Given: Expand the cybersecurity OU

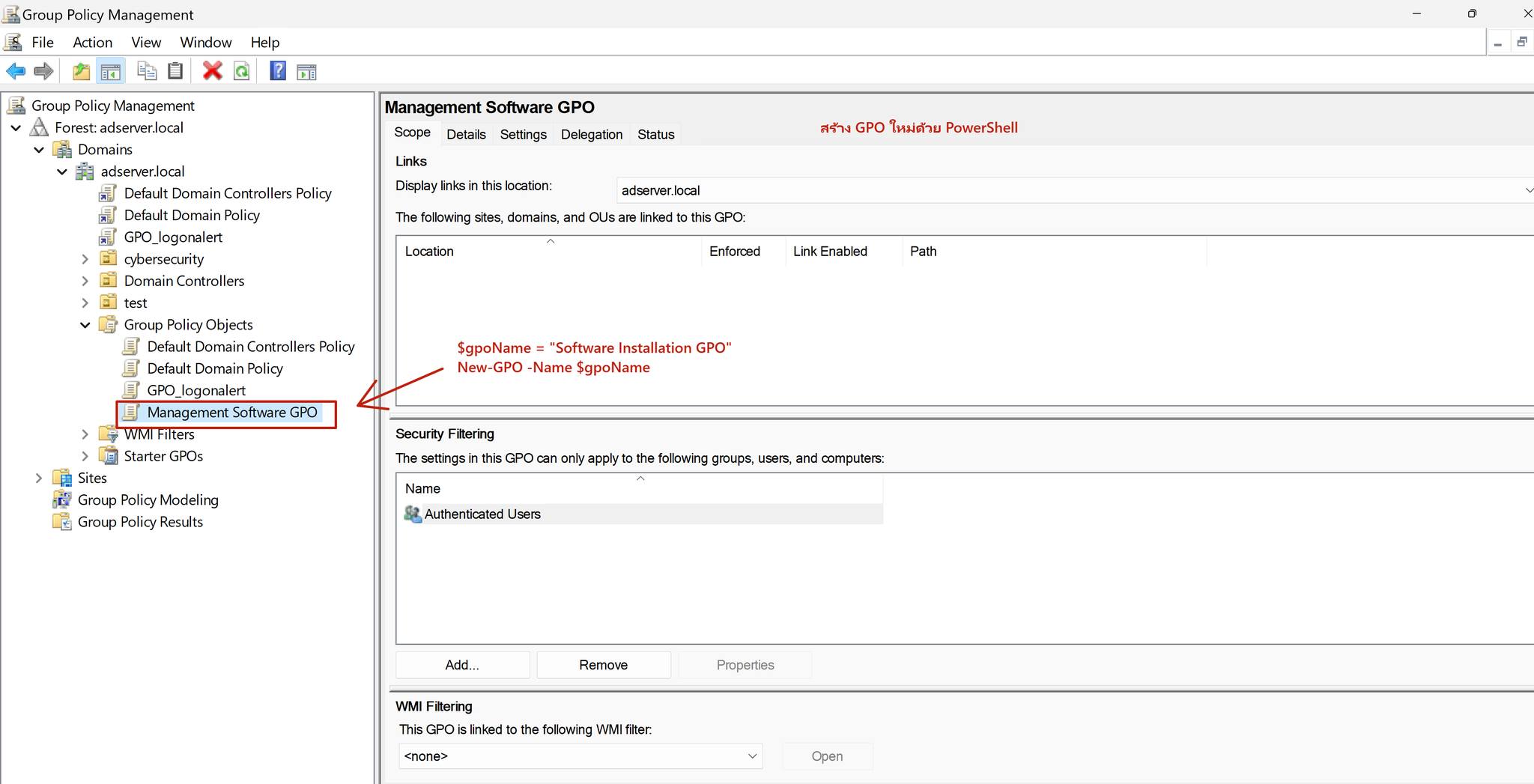Looking at the screenshot, I should tap(85, 259).
